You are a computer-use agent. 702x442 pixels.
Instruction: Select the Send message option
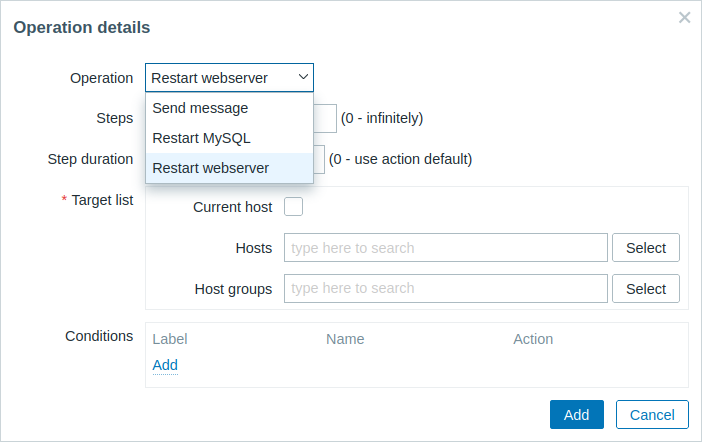pyautogui.click(x=200, y=108)
